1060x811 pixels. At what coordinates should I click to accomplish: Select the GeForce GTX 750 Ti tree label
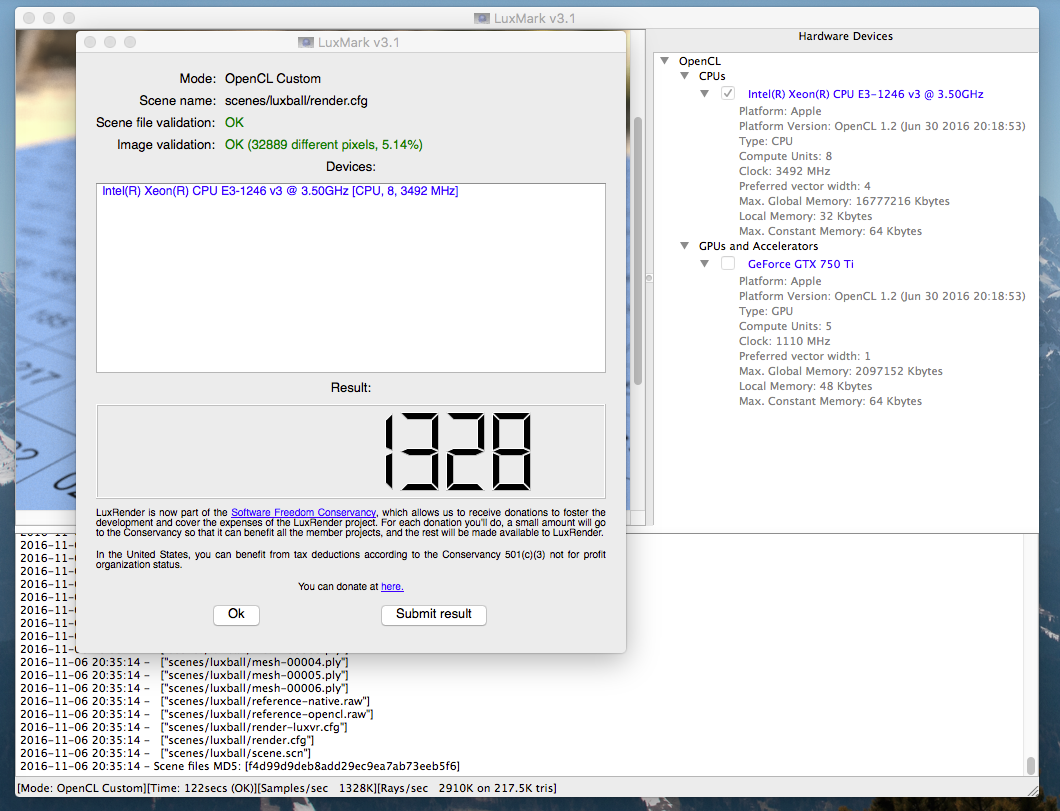[800, 264]
